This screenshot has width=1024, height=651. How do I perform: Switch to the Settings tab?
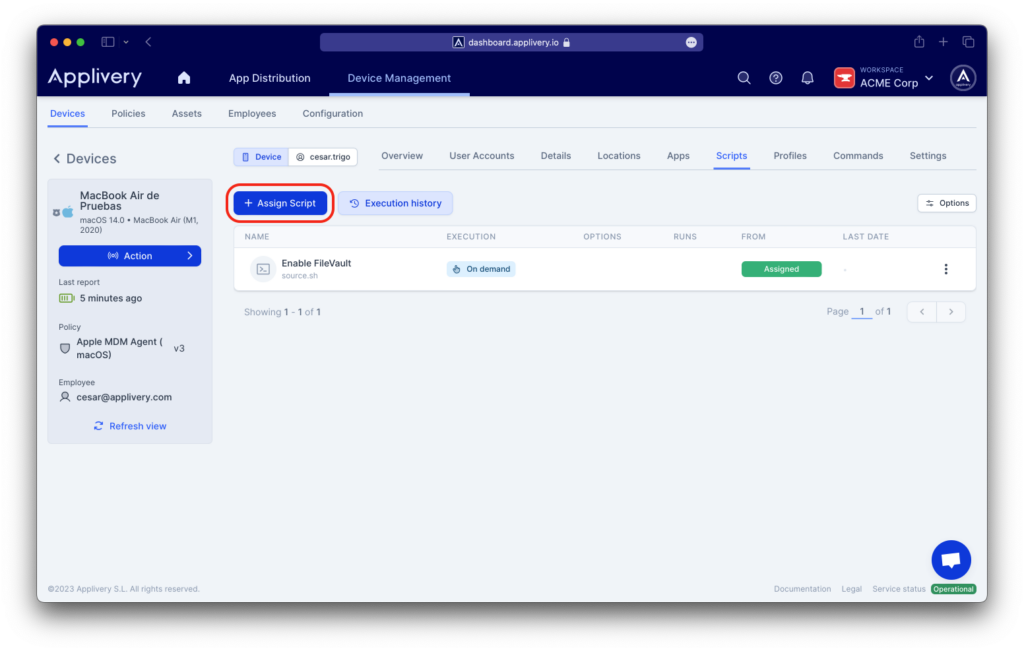point(927,156)
